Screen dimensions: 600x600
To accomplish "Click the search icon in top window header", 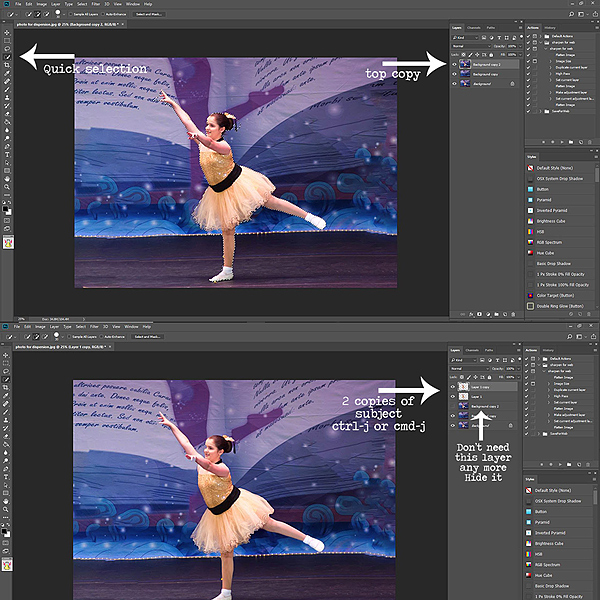I will click(571, 14).
